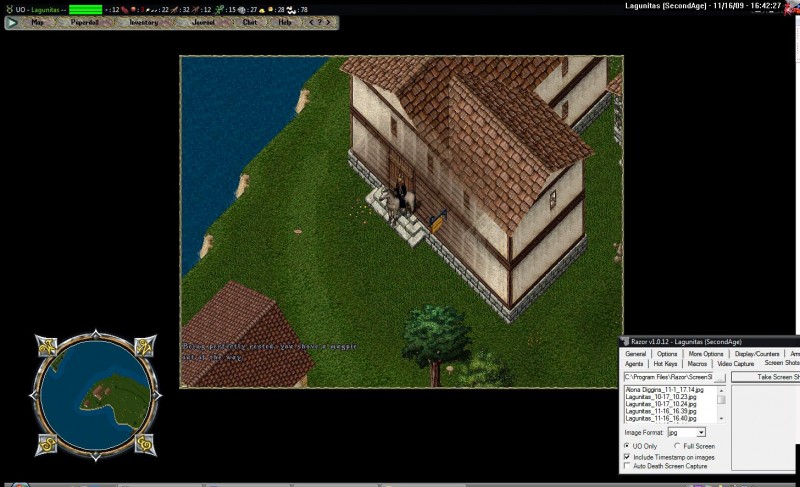Image resolution: width=800 pixels, height=487 pixels.
Task: Click the question mark icon in the menu bar
Action: 322,22
